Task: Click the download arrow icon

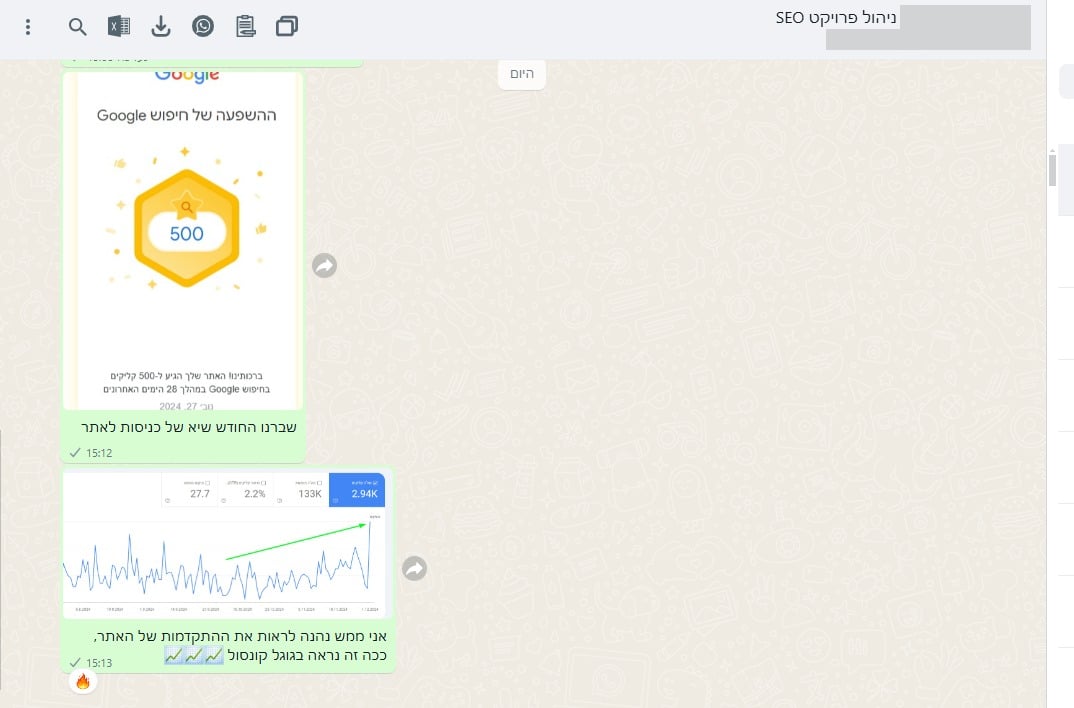Action: [x=161, y=27]
